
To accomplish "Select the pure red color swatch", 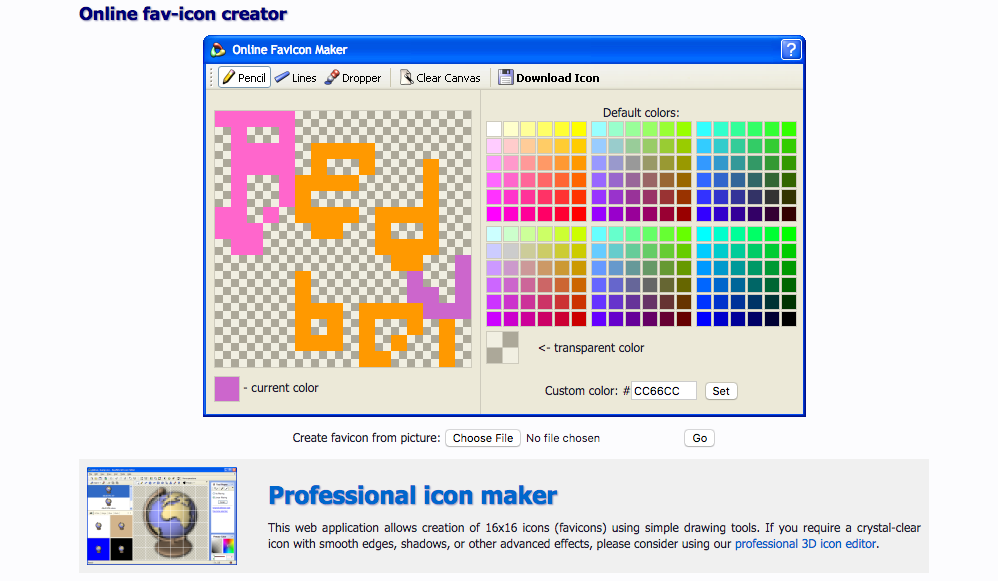I will click(578, 214).
